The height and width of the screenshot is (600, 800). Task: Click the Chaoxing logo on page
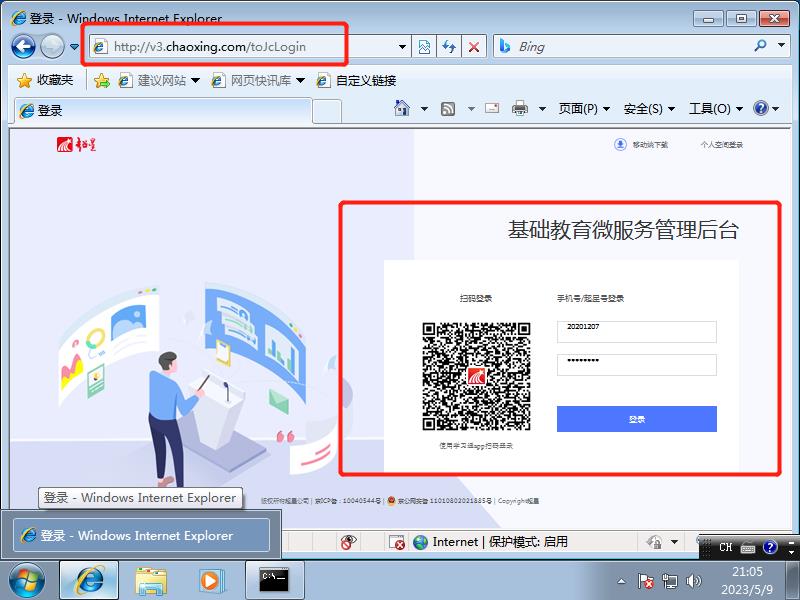(76, 145)
